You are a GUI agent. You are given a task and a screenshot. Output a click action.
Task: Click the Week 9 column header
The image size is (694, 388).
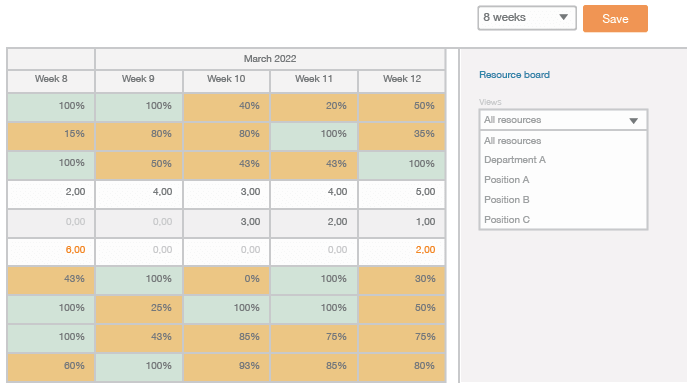pyautogui.click(x=139, y=81)
